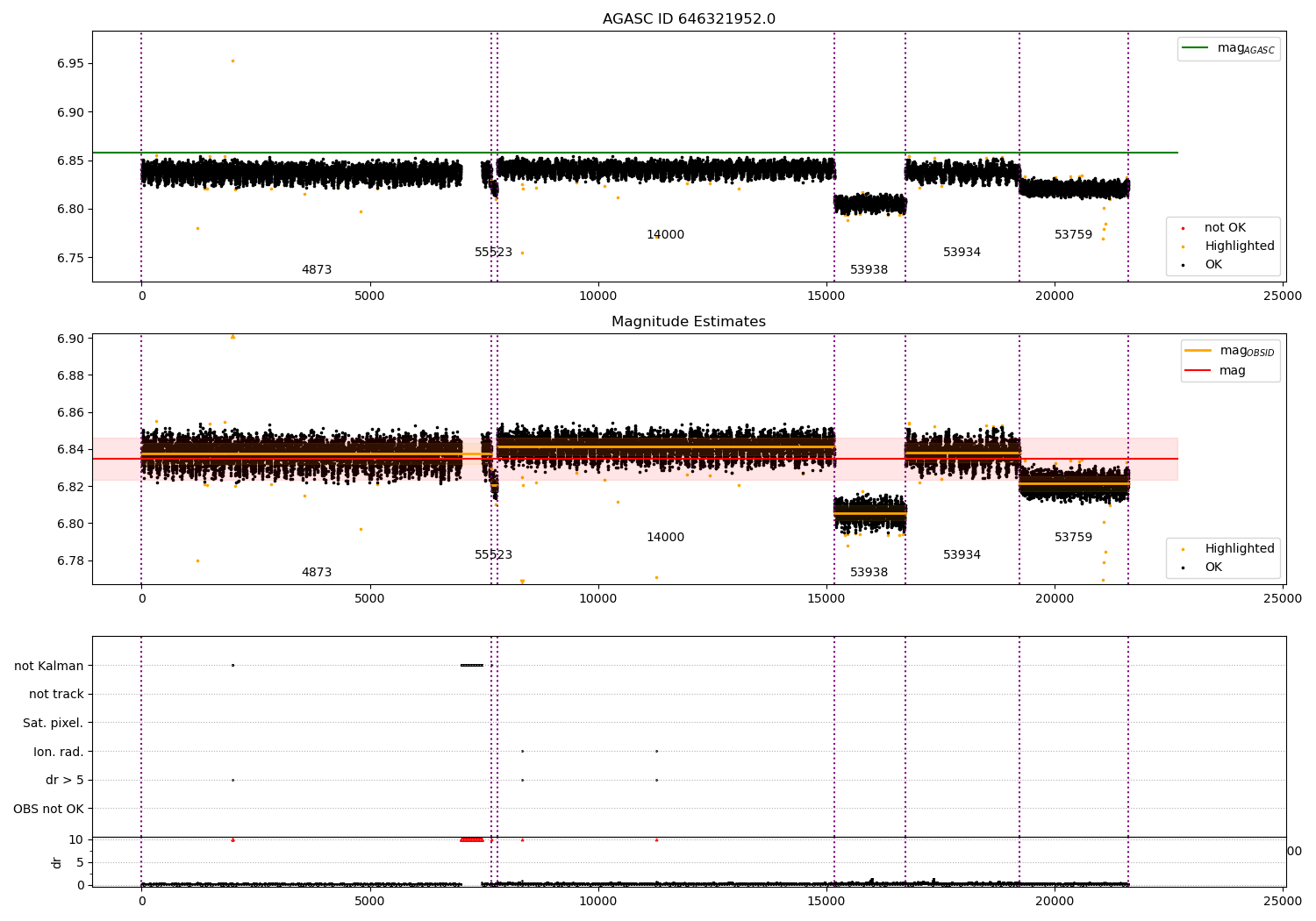
Task: Click the "dr > 5" axis label
Action: coord(65,781)
